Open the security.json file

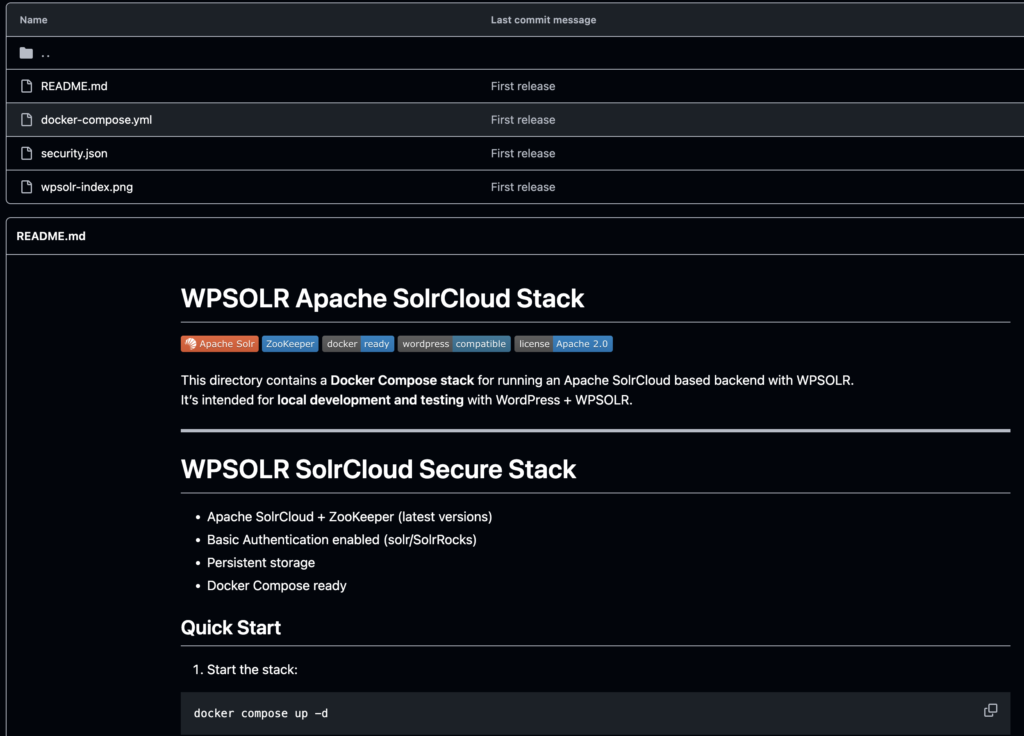[x=74, y=153]
